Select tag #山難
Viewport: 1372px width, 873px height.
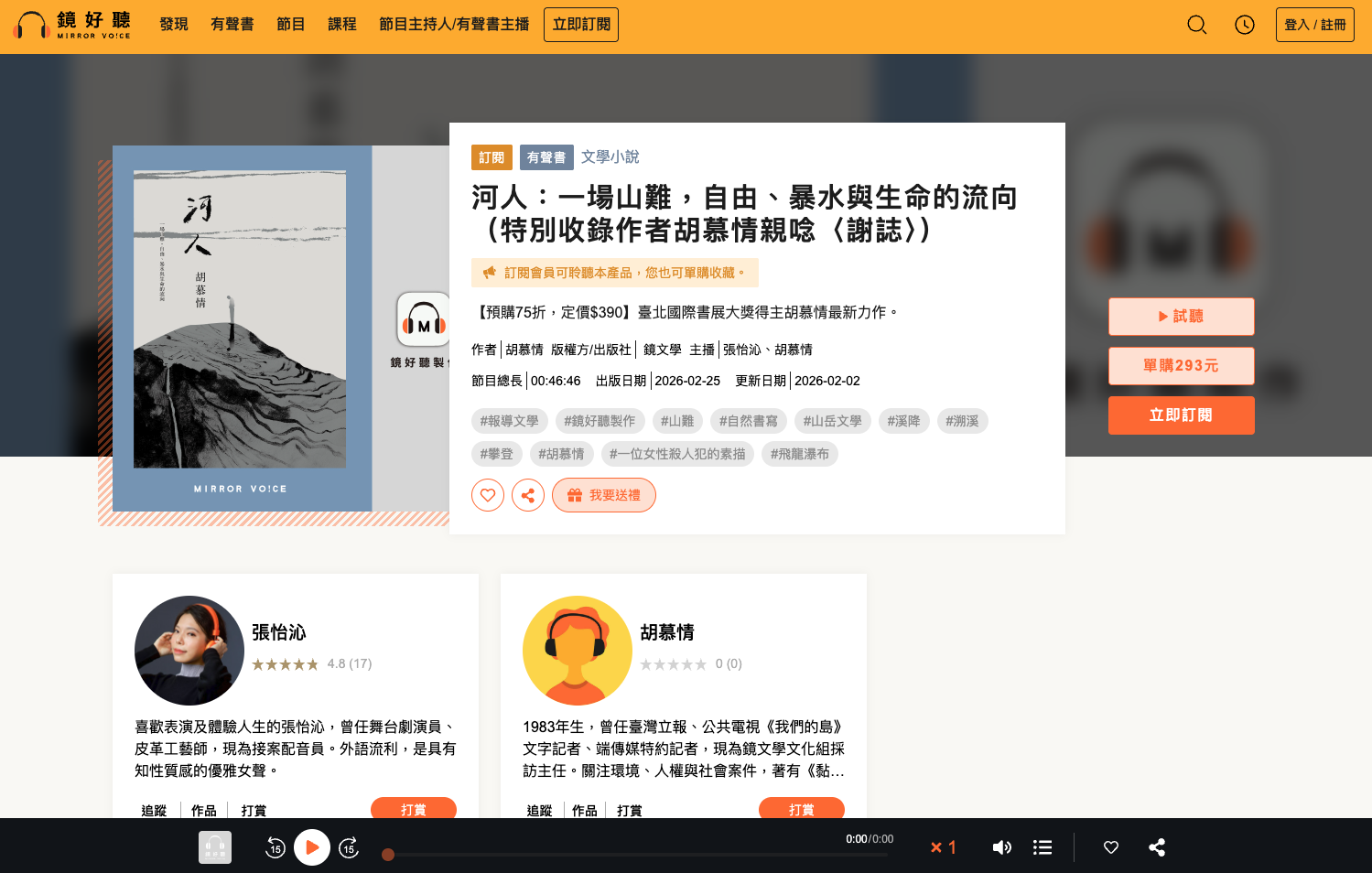[677, 421]
